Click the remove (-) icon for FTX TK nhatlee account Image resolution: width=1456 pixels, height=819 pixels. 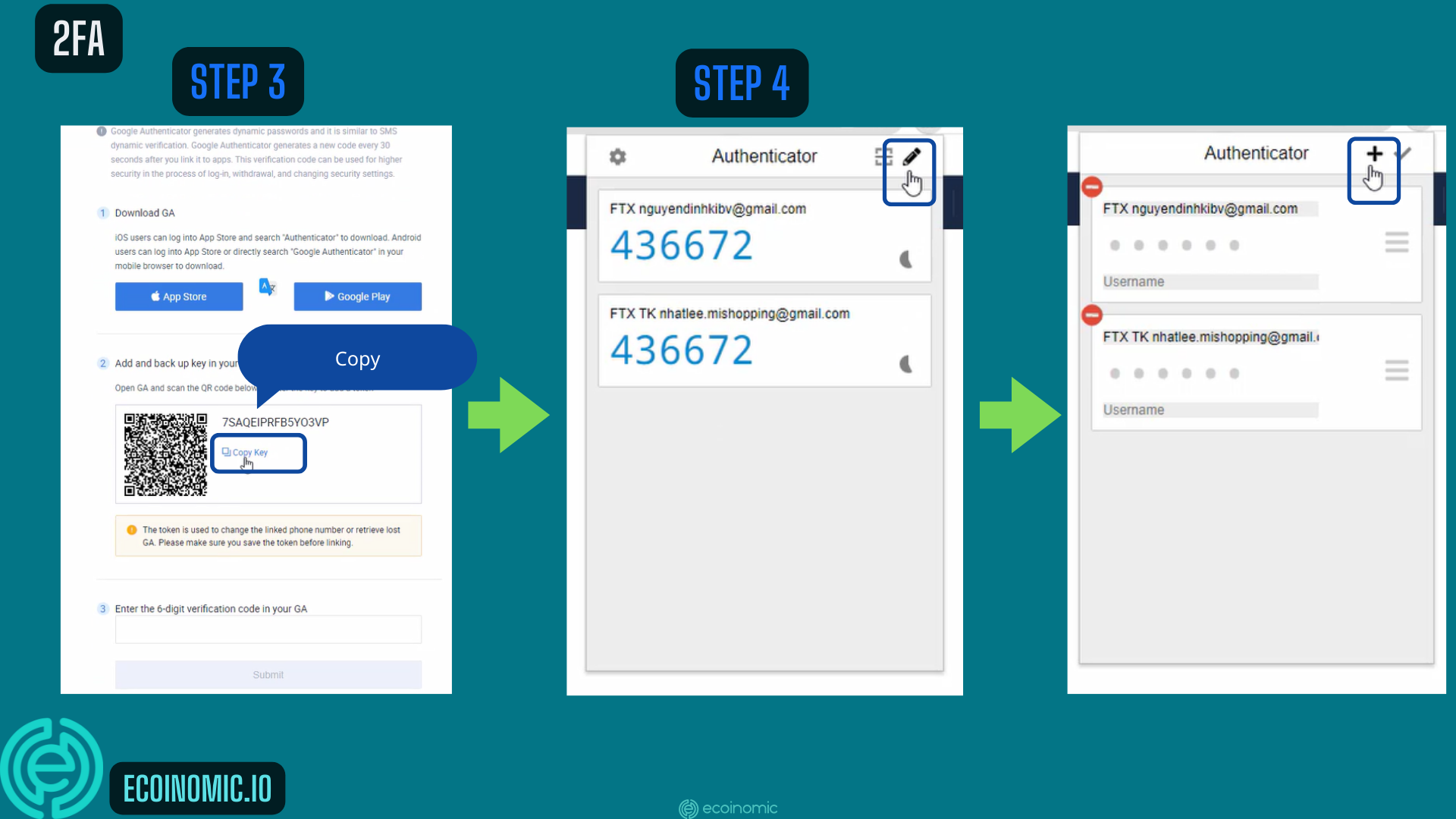[1091, 315]
